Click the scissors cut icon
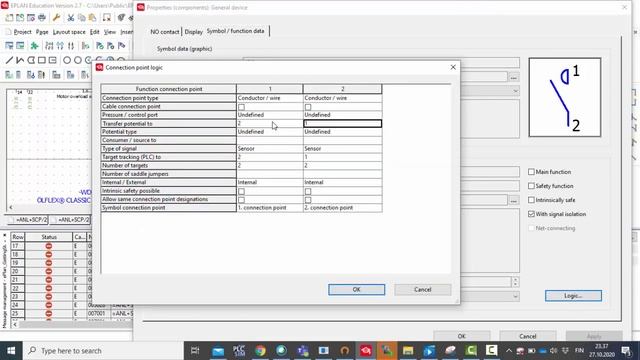The height and width of the screenshot is (360, 640). [71, 18]
